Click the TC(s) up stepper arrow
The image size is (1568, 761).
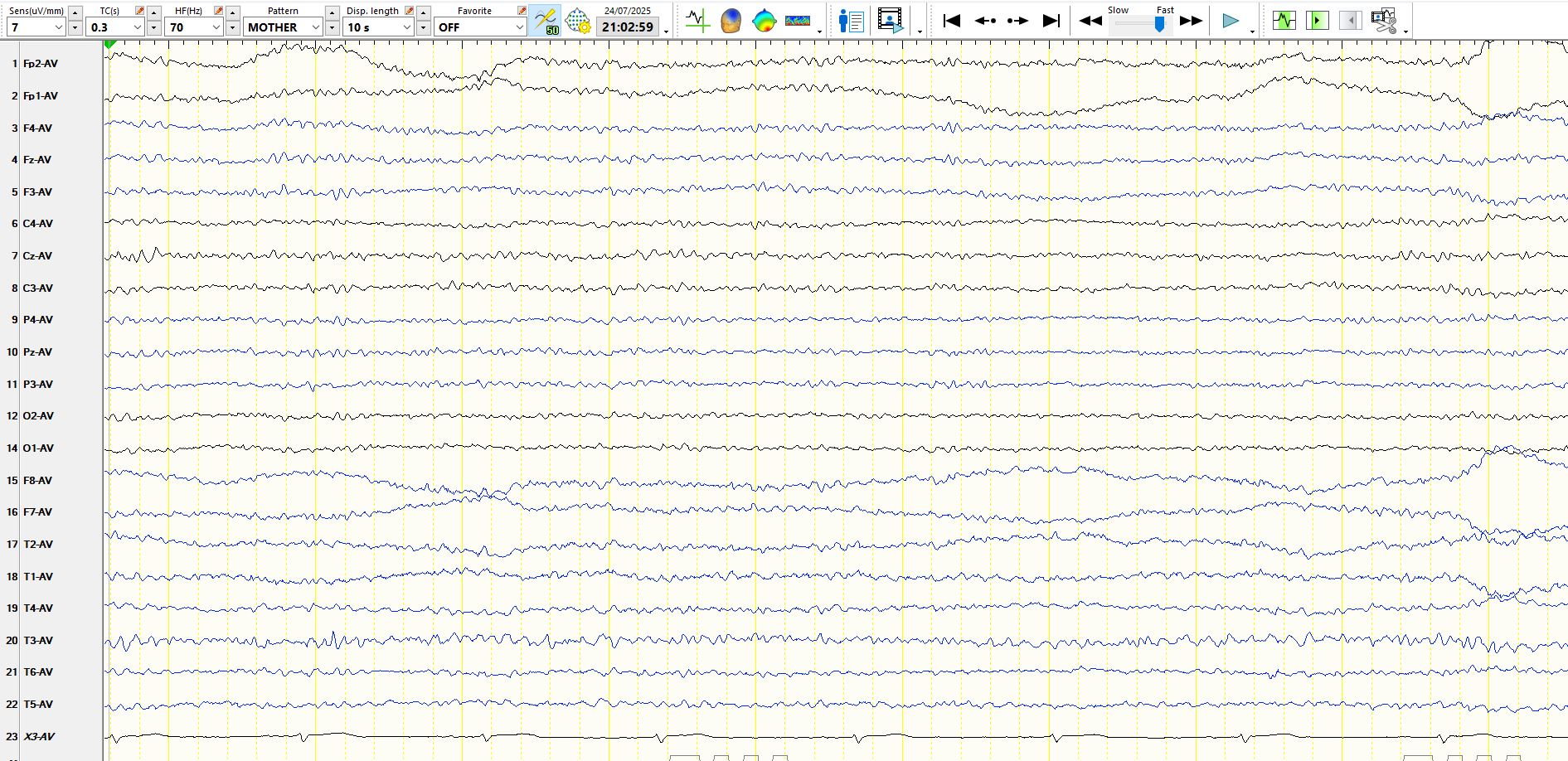(x=153, y=12)
